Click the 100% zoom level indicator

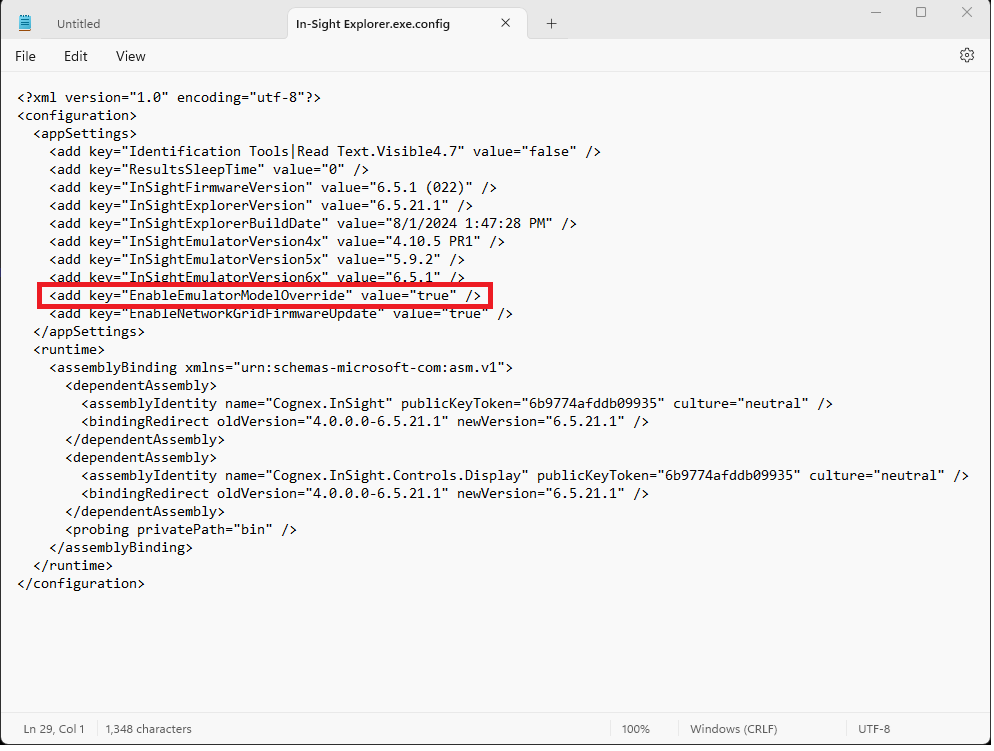tap(635, 729)
